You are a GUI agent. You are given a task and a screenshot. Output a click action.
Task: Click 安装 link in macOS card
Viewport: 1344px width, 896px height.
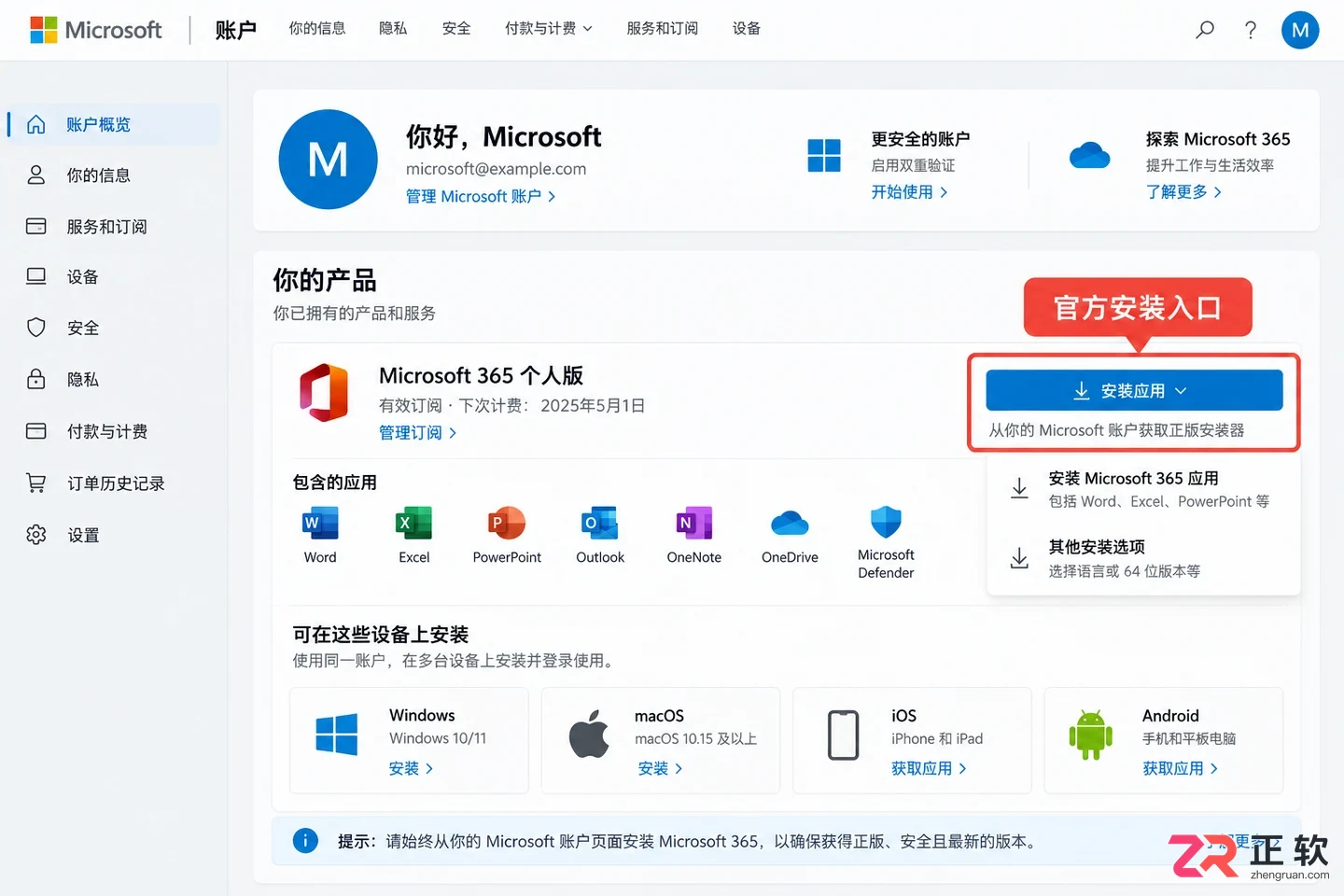660,768
